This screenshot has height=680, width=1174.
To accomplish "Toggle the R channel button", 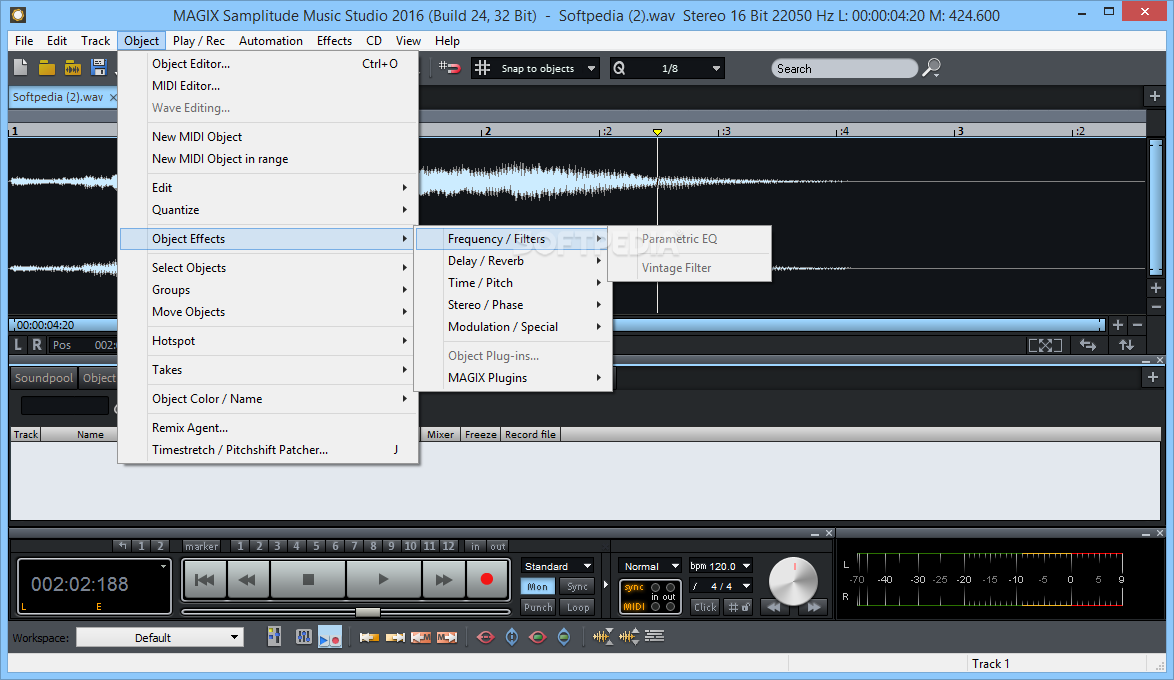I will pos(37,345).
